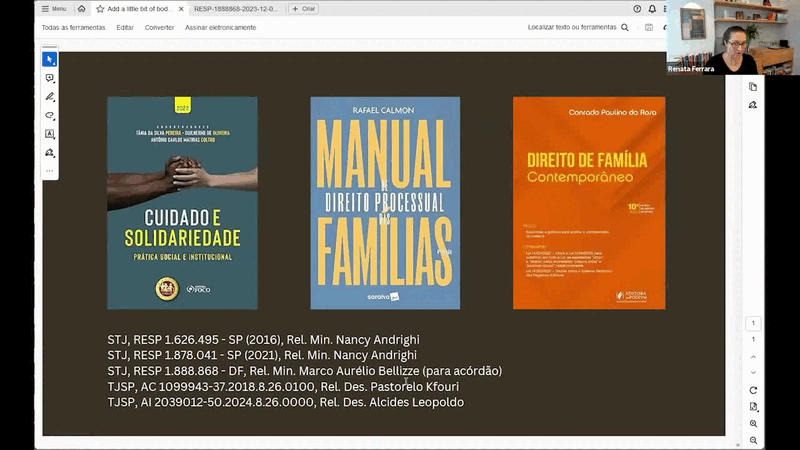
Task: Open the help question mark icon
Action: (637, 9)
